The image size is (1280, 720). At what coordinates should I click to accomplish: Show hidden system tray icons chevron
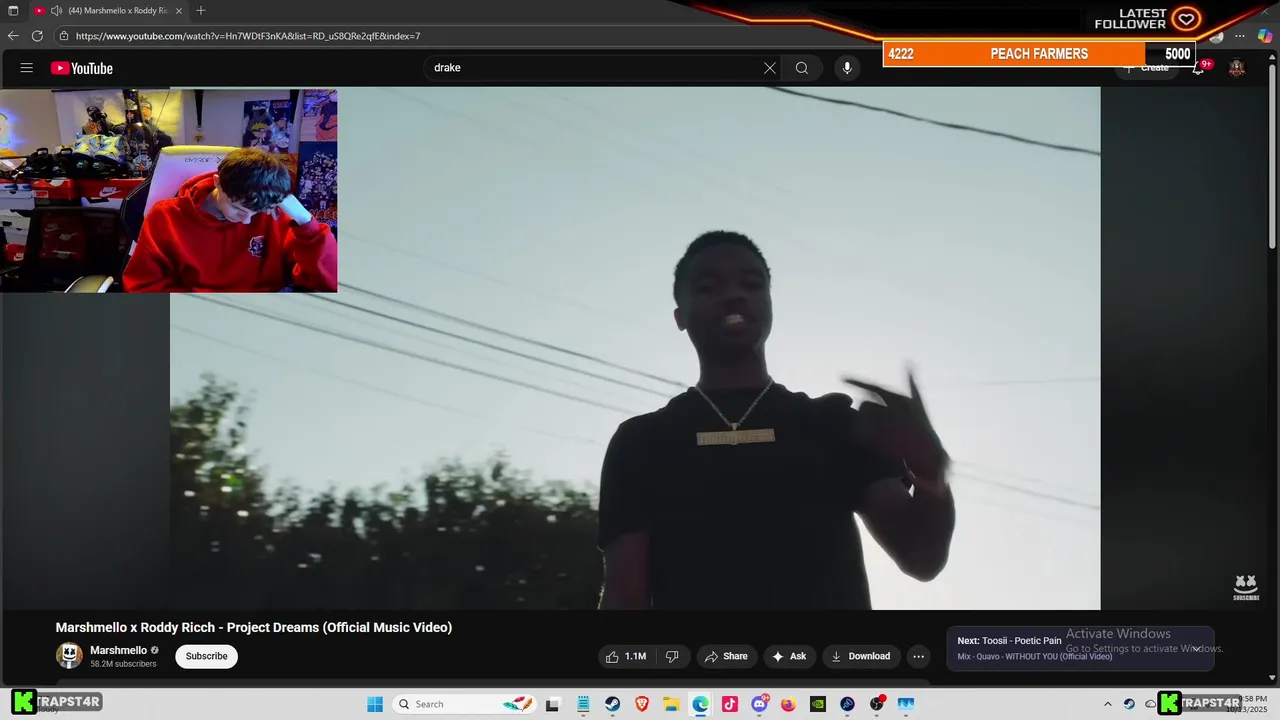[1107, 704]
